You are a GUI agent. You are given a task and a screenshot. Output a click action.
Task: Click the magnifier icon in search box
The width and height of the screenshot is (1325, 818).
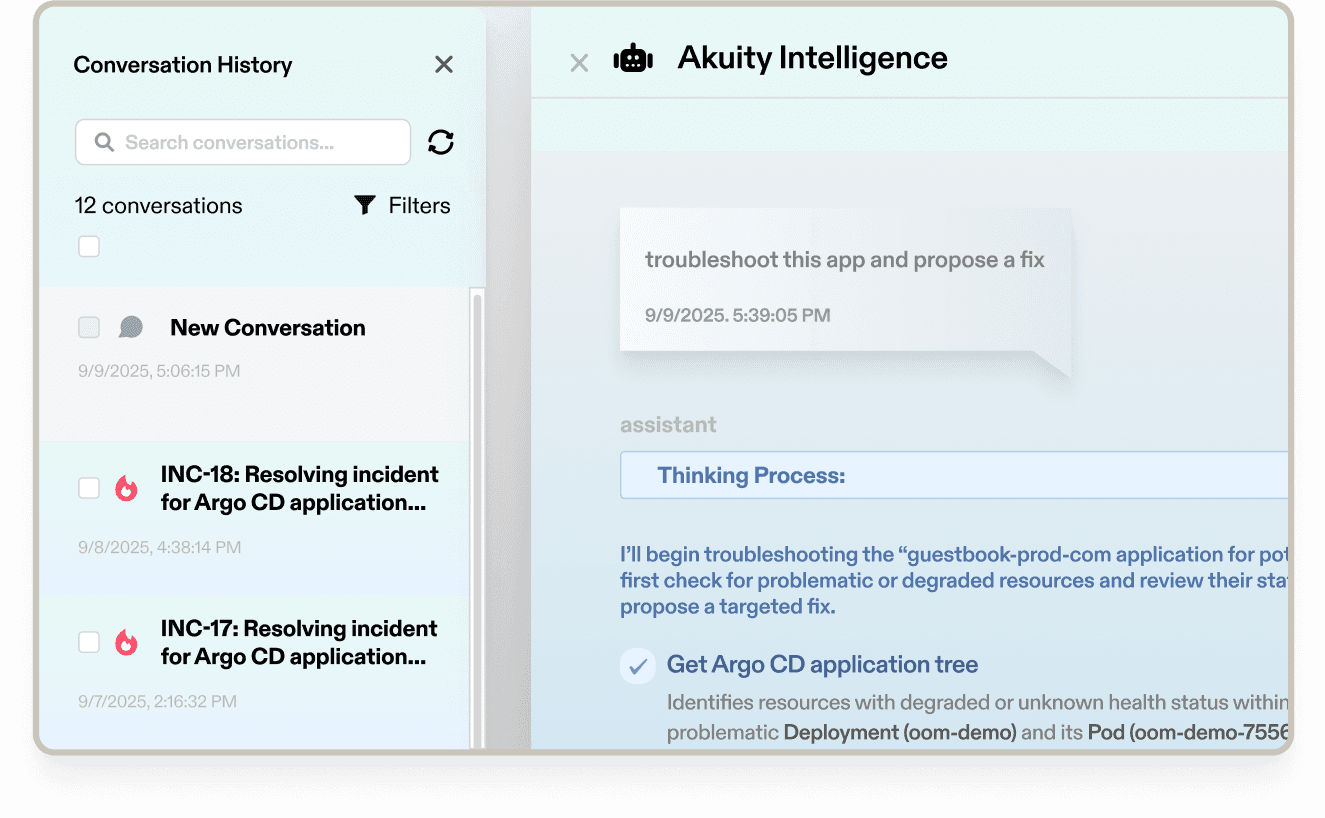click(104, 142)
